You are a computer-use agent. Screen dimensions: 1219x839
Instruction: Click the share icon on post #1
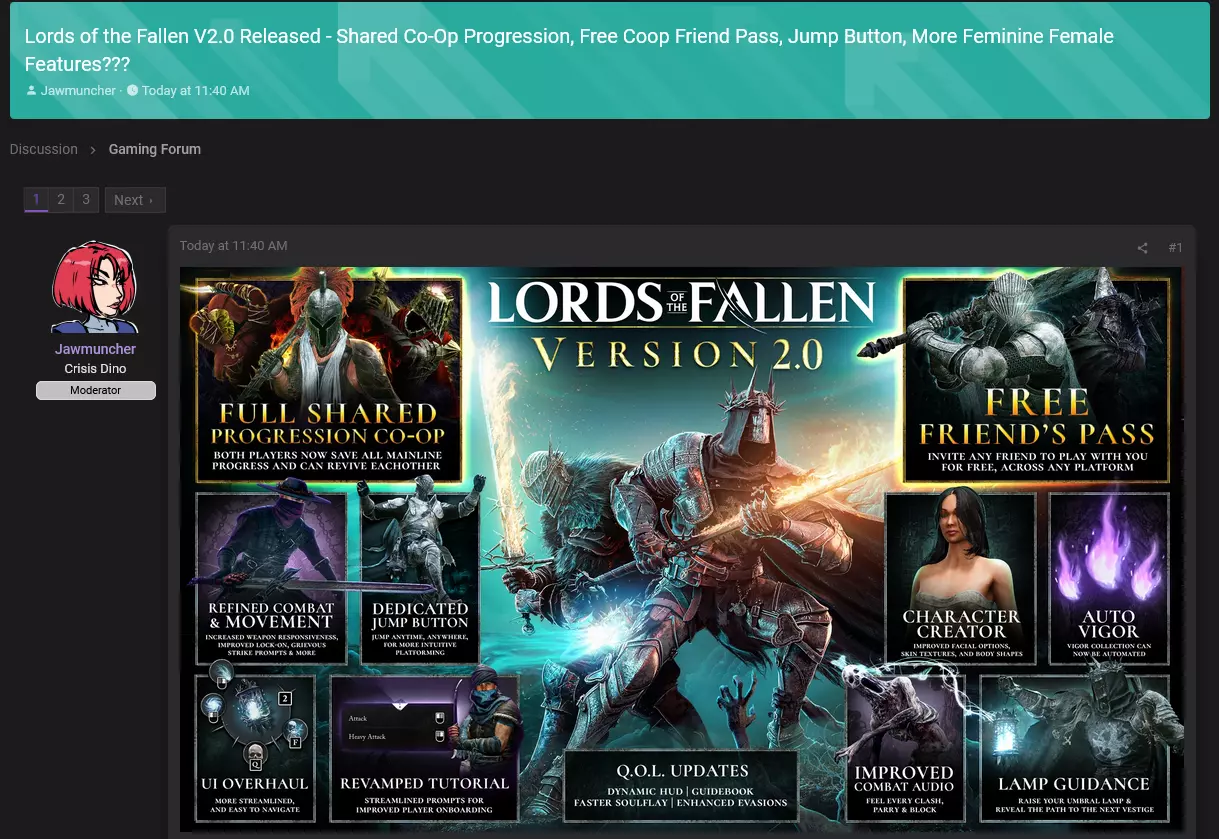[1142, 248]
